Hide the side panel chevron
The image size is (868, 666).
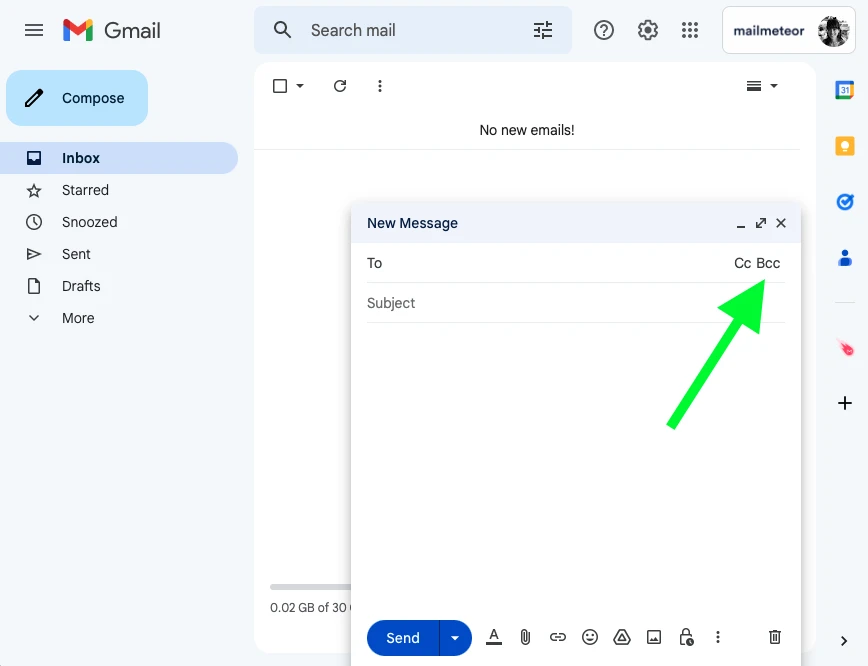[844, 641]
